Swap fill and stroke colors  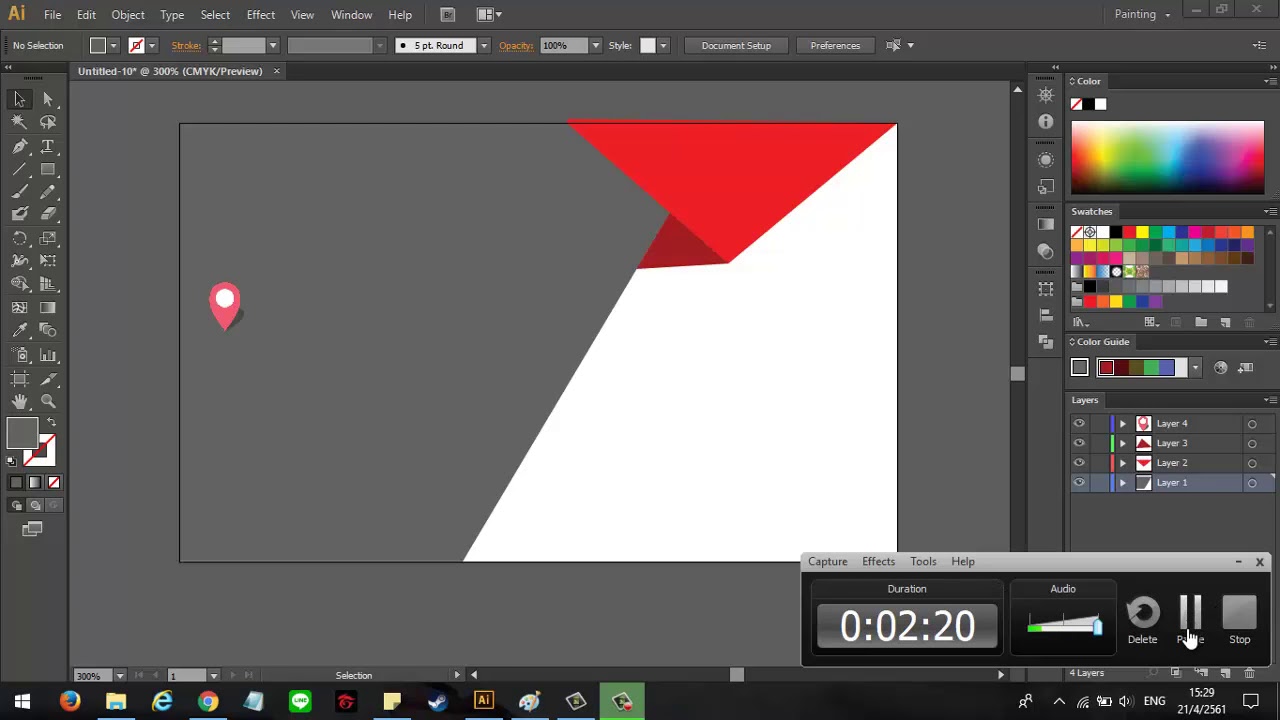tap(51, 423)
